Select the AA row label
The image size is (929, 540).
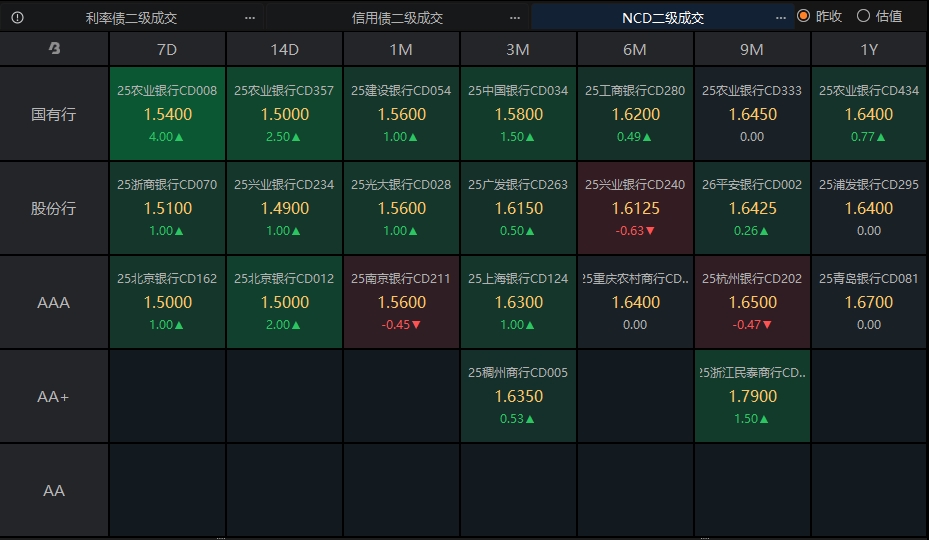(x=54, y=490)
